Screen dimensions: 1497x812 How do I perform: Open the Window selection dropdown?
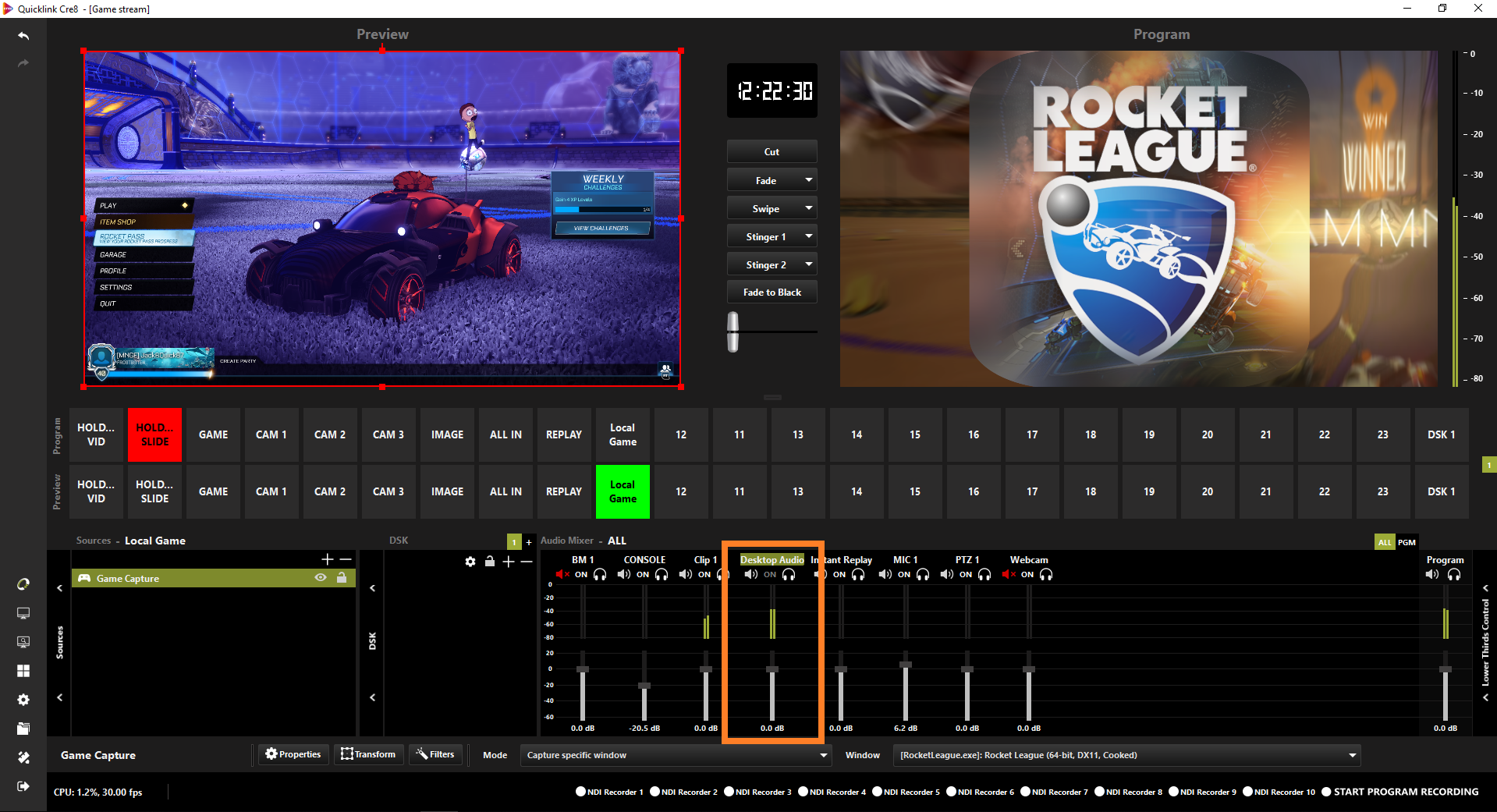click(x=1126, y=755)
